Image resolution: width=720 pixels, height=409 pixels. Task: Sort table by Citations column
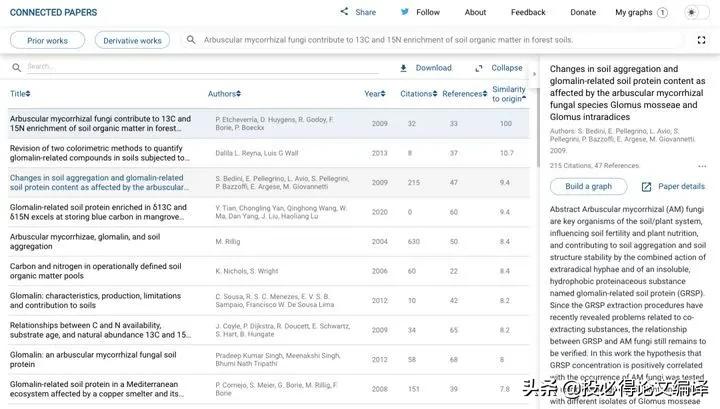[418, 94]
